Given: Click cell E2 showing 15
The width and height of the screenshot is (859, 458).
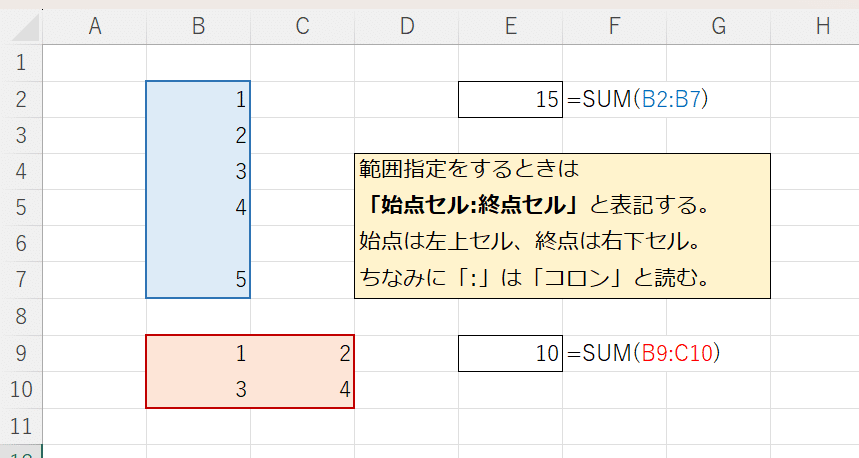Looking at the screenshot, I should 511,99.
